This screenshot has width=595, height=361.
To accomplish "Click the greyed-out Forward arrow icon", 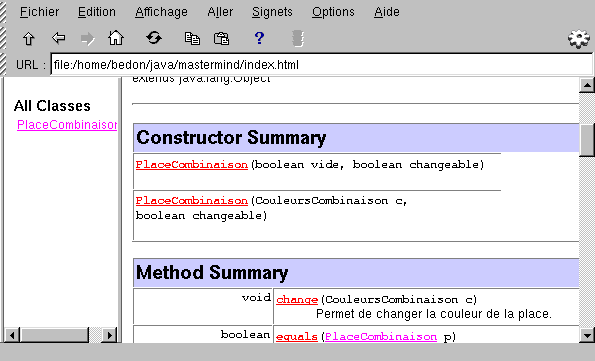I will pos(88,39).
